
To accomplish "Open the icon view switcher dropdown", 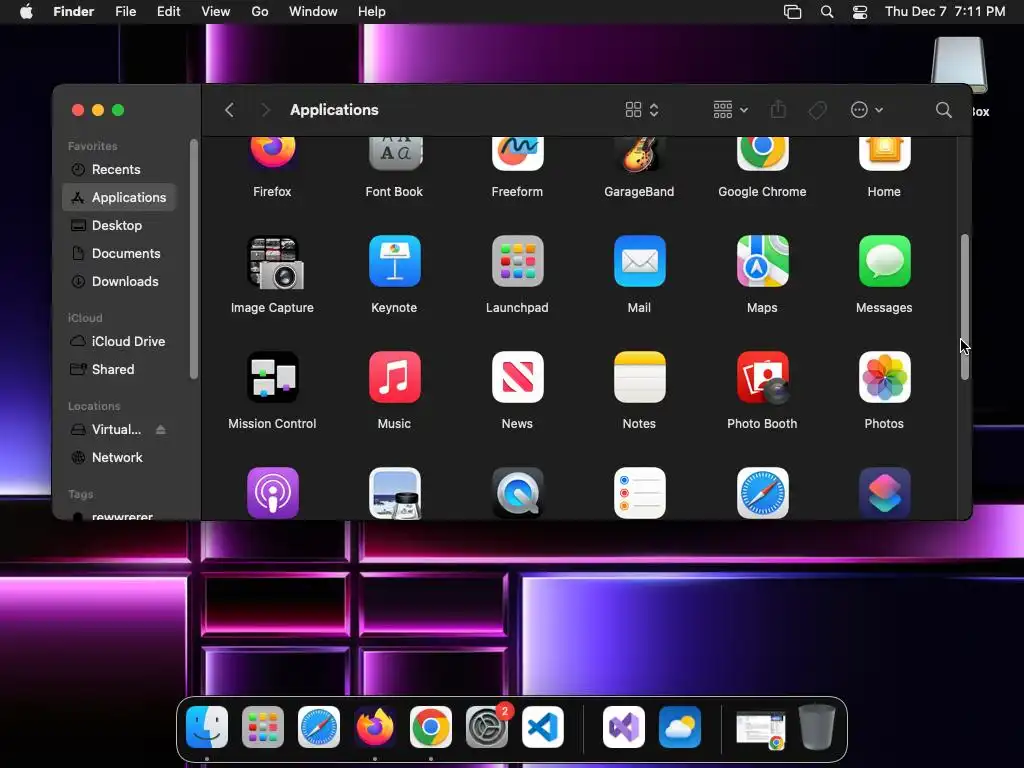I will (x=642, y=110).
